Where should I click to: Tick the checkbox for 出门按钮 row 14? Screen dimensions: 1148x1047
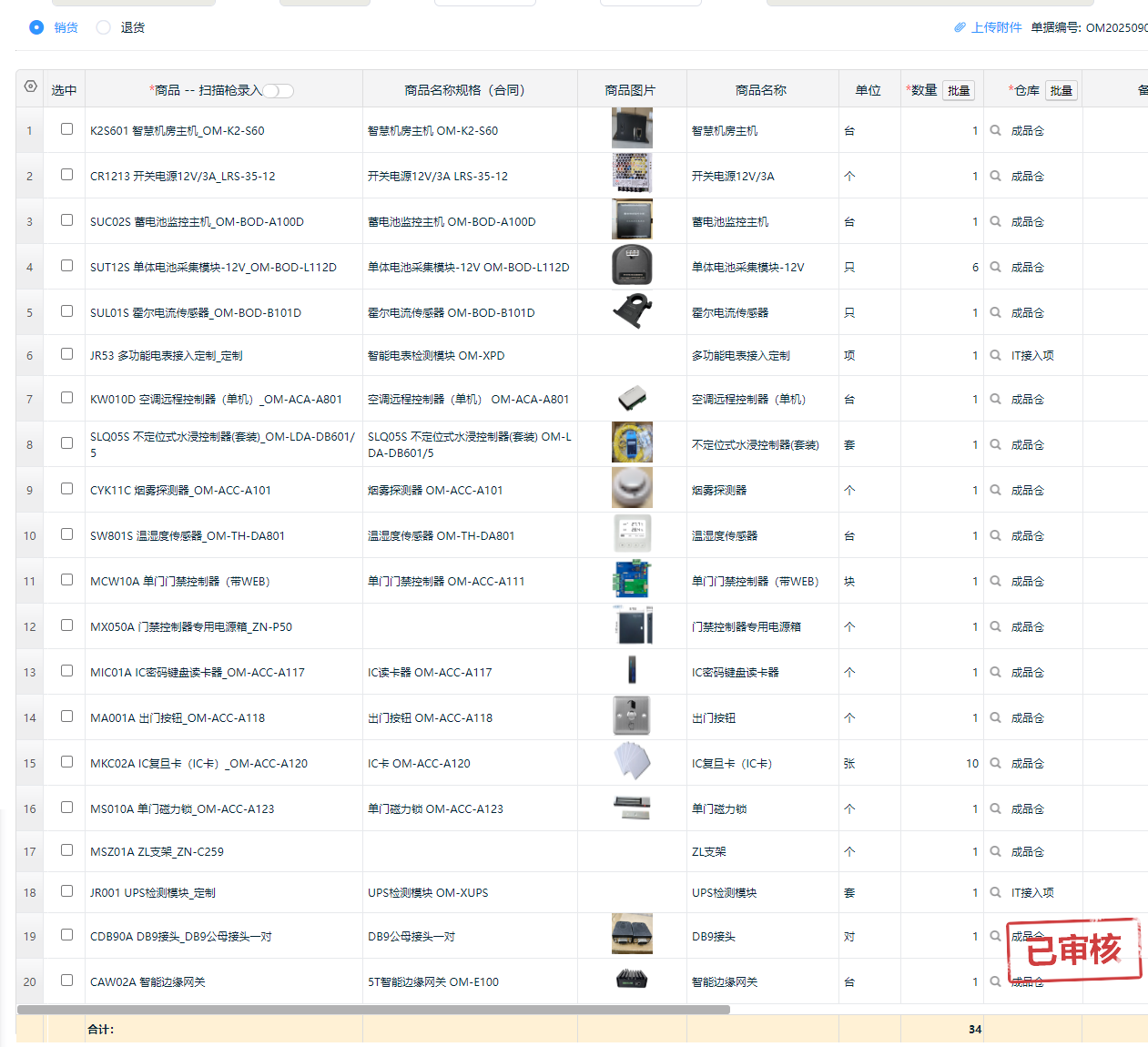pos(66,717)
